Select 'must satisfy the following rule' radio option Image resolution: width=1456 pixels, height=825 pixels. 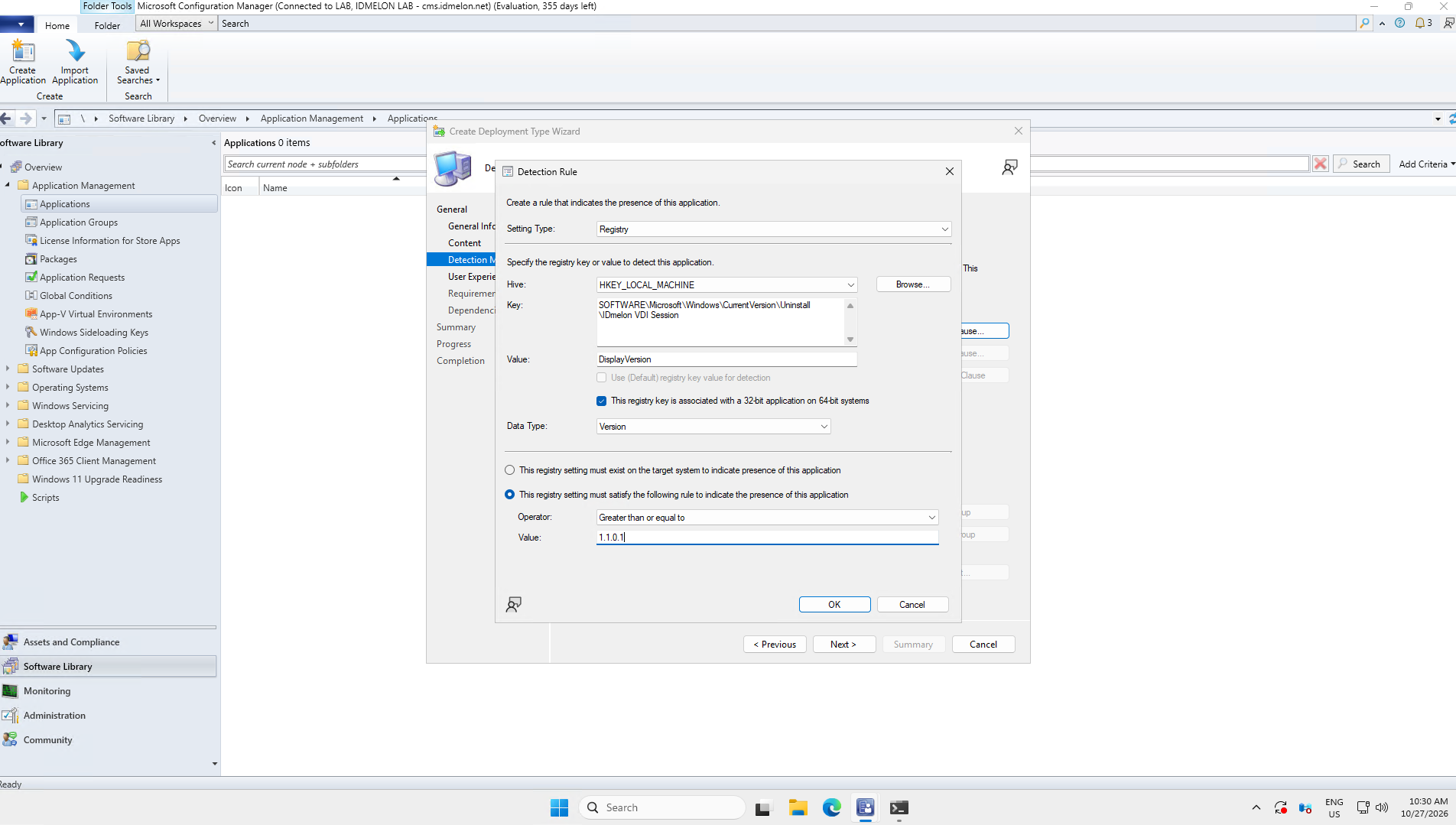pos(510,495)
